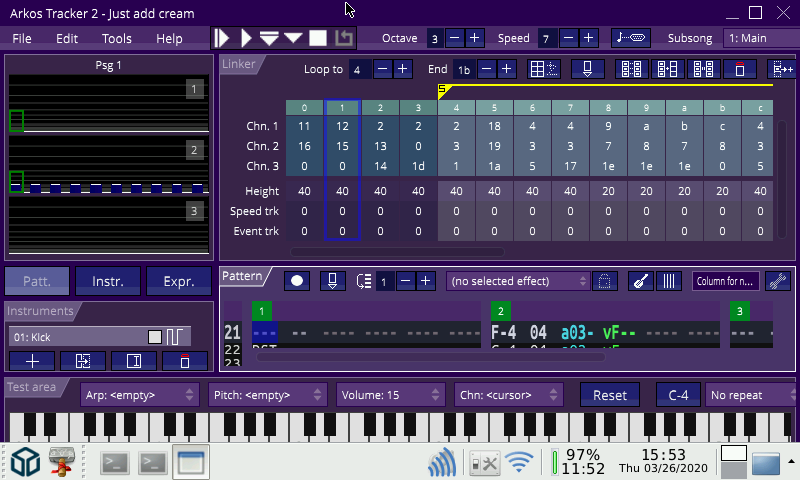Open the '(no selected effect)' combo box
The height and width of the screenshot is (480, 800).
517,281
